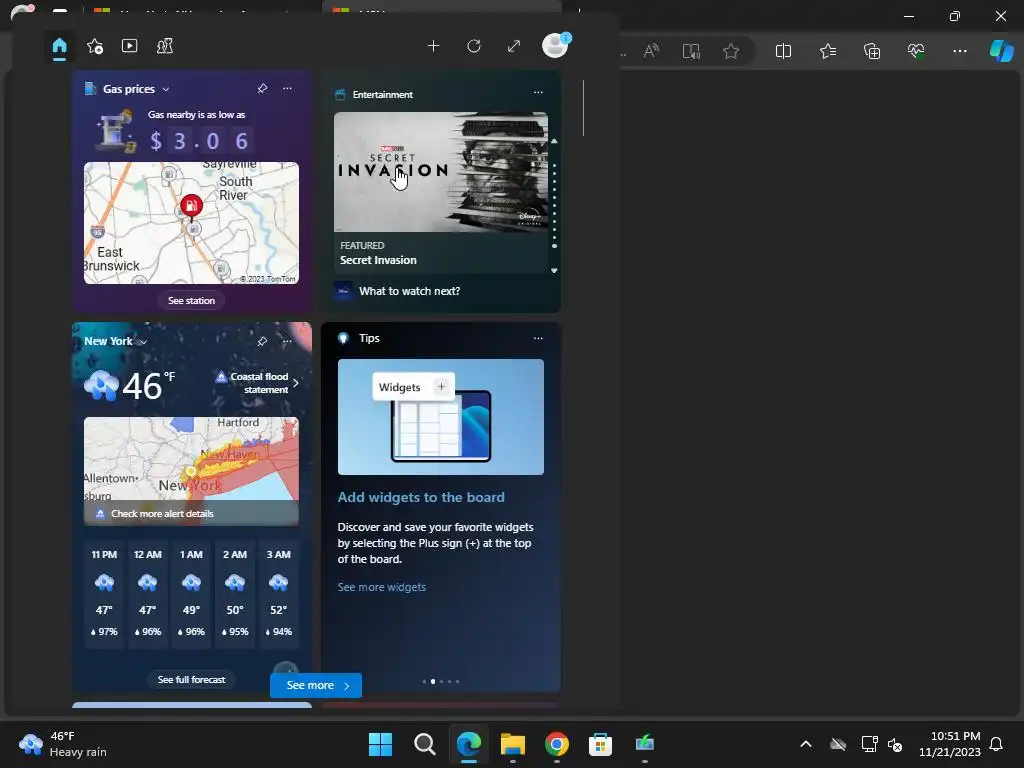Image resolution: width=1024 pixels, height=768 pixels.
Task: Click See full forecast button
Action: pyautogui.click(x=191, y=679)
